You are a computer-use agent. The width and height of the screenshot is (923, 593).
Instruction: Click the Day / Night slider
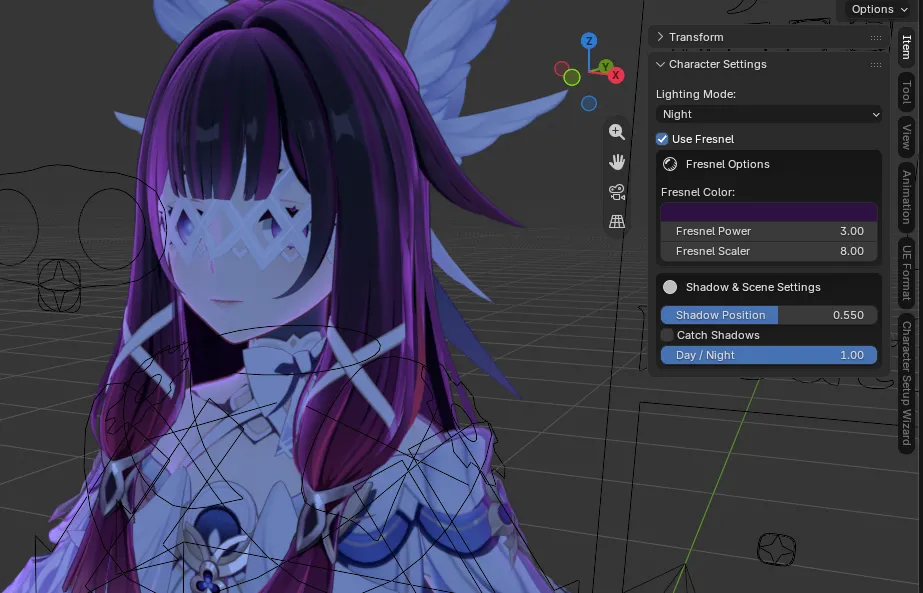point(769,355)
